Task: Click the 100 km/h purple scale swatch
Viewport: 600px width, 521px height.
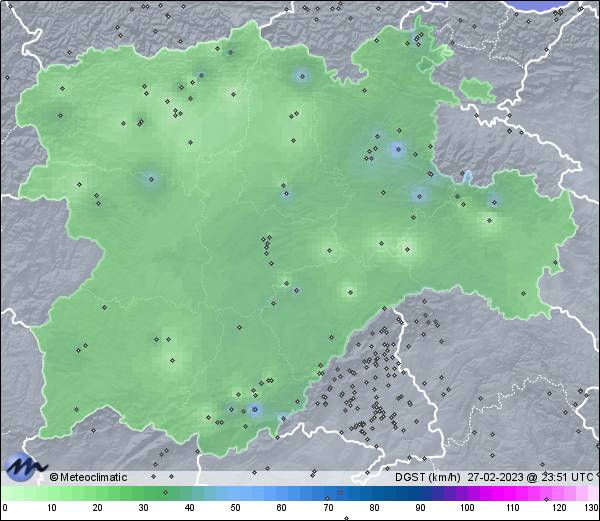Action: [x=466, y=494]
